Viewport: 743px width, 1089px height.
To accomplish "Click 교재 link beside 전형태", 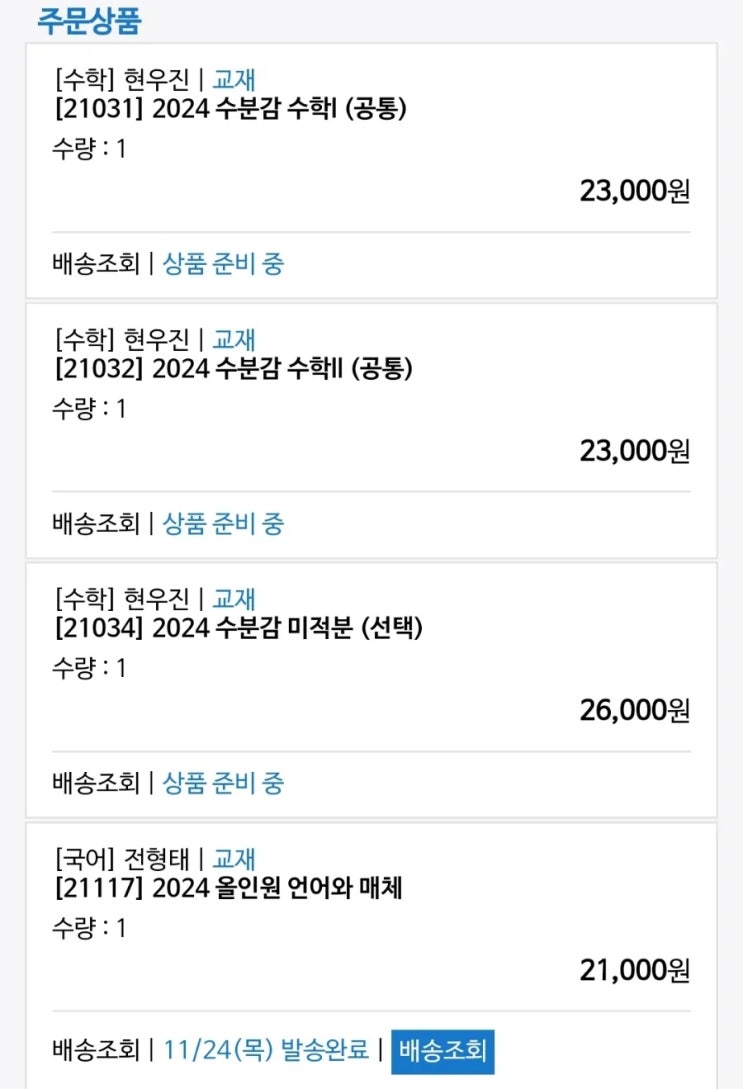I will (x=234, y=859).
